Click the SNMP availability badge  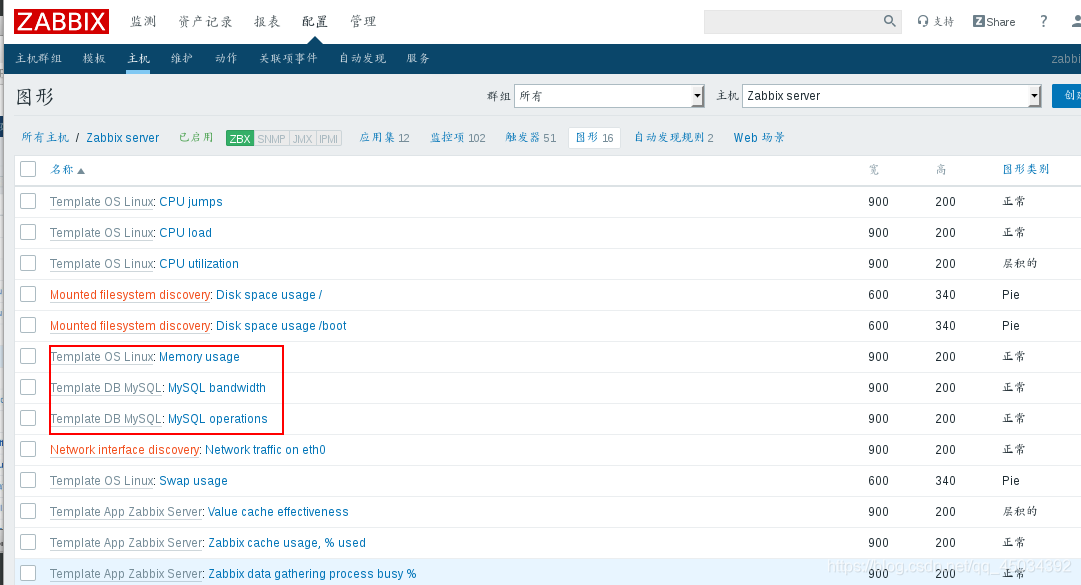pyautogui.click(x=271, y=138)
